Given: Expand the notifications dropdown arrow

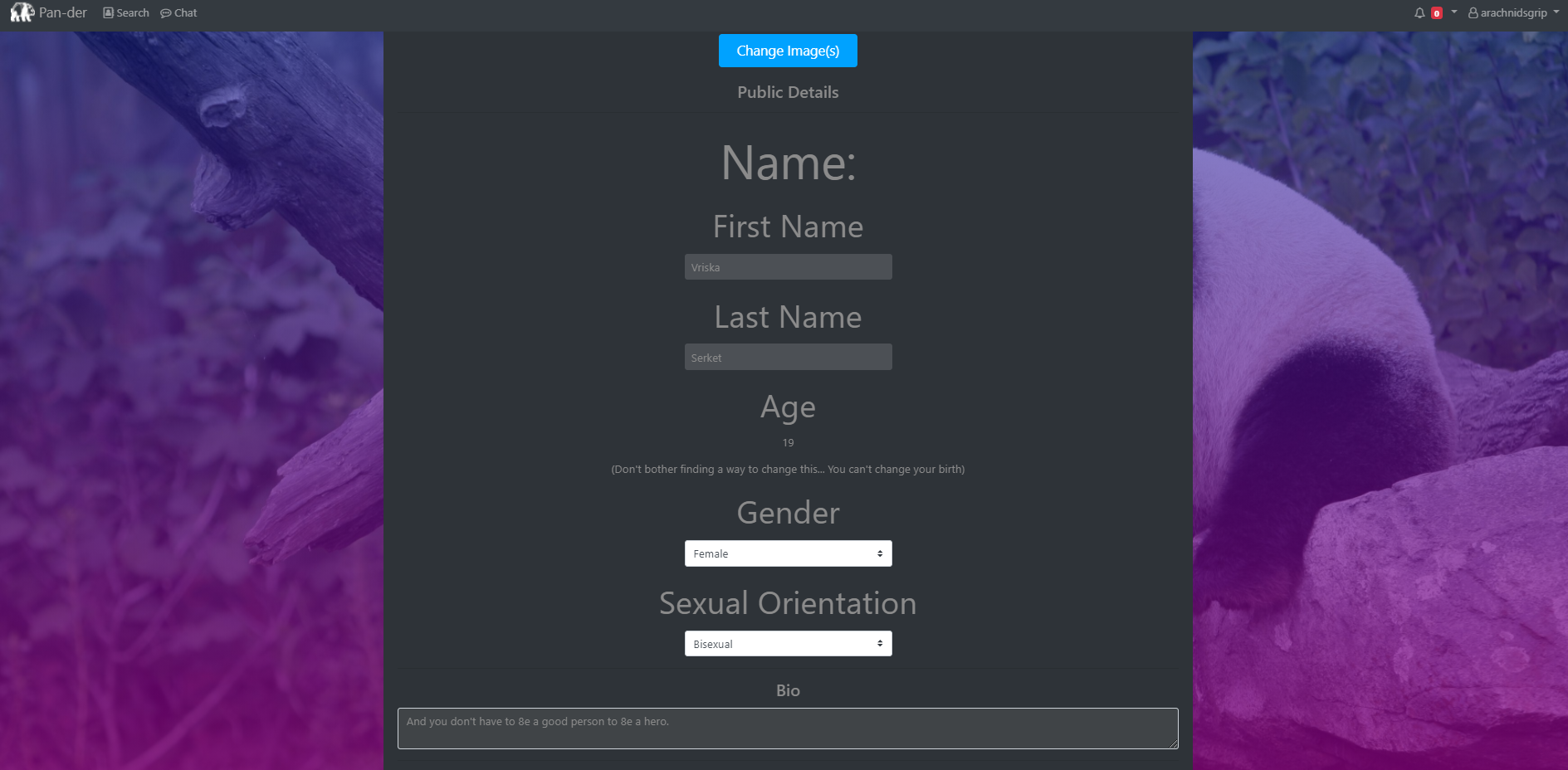Looking at the screenshot, I should pyautogui.click(x=1453, y=12).
